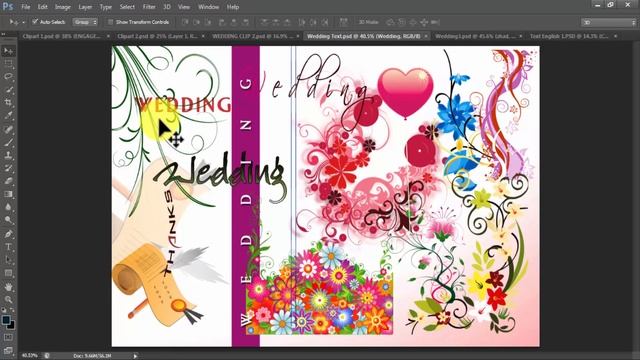Click the Ps application logo

tap(8, 7)
